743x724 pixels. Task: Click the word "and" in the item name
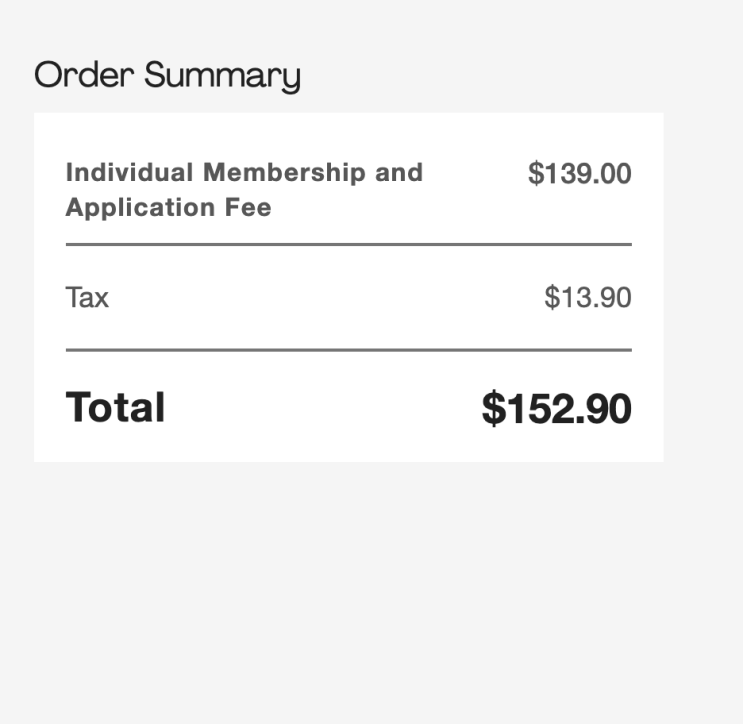(x=399, y=172)
